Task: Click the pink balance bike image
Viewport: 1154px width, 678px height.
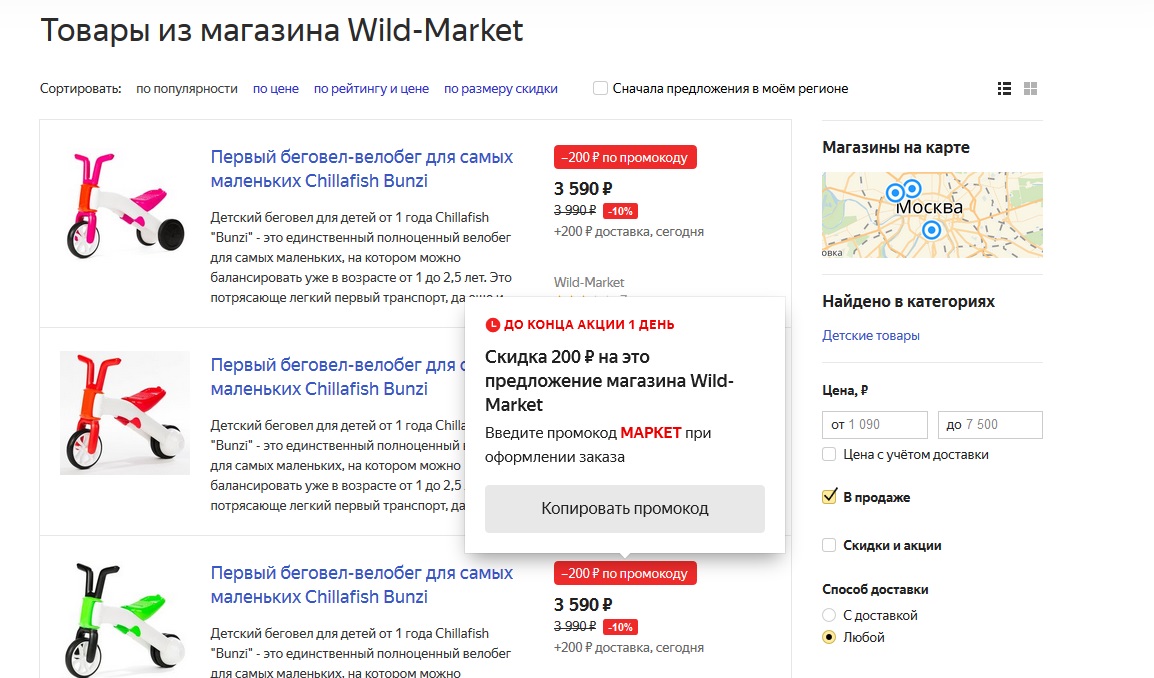Action: click(x=125, y=205)
